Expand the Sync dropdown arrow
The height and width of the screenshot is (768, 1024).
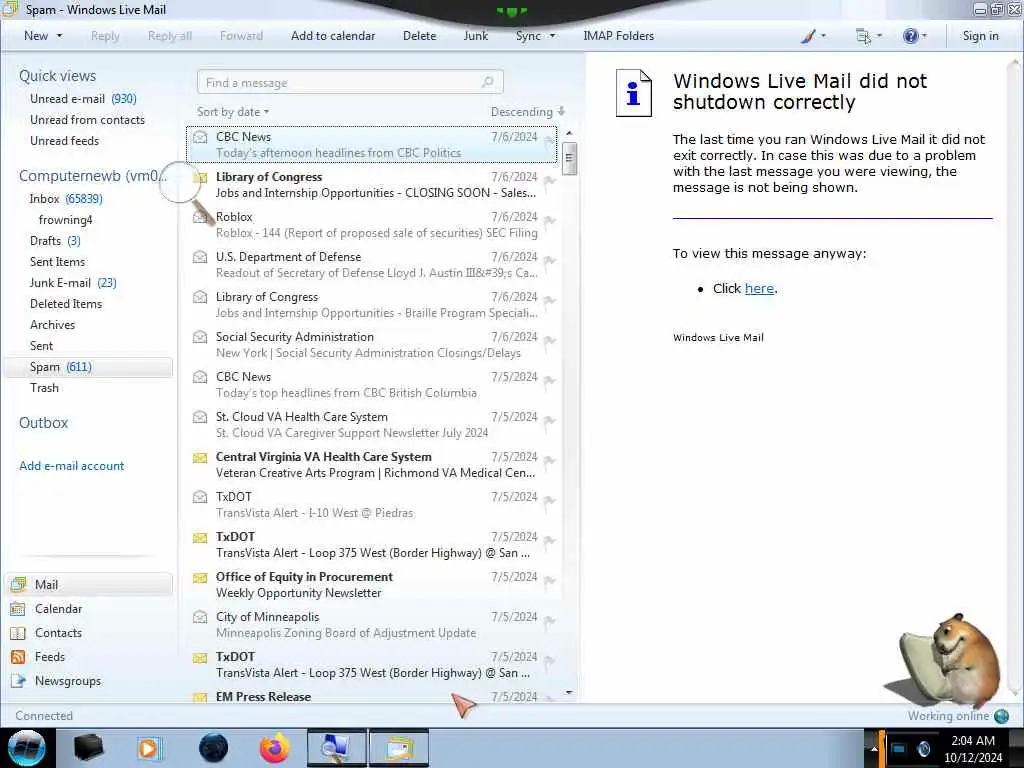tap(552, 36)
